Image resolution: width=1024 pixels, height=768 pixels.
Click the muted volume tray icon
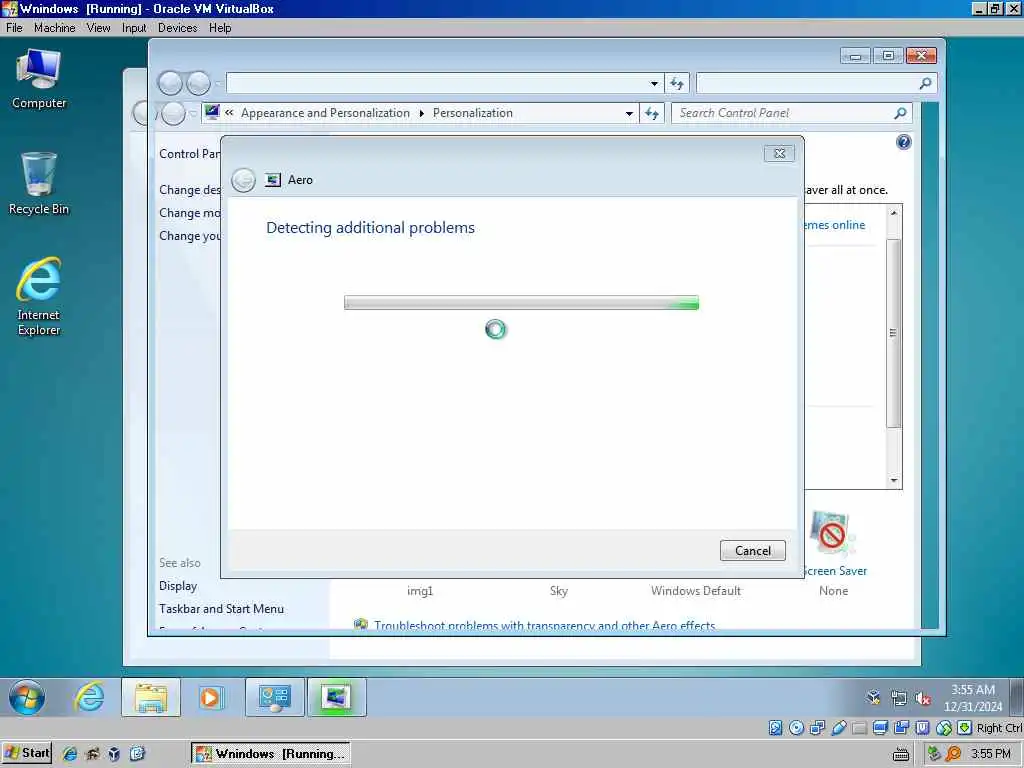click(x=923, y=698)
